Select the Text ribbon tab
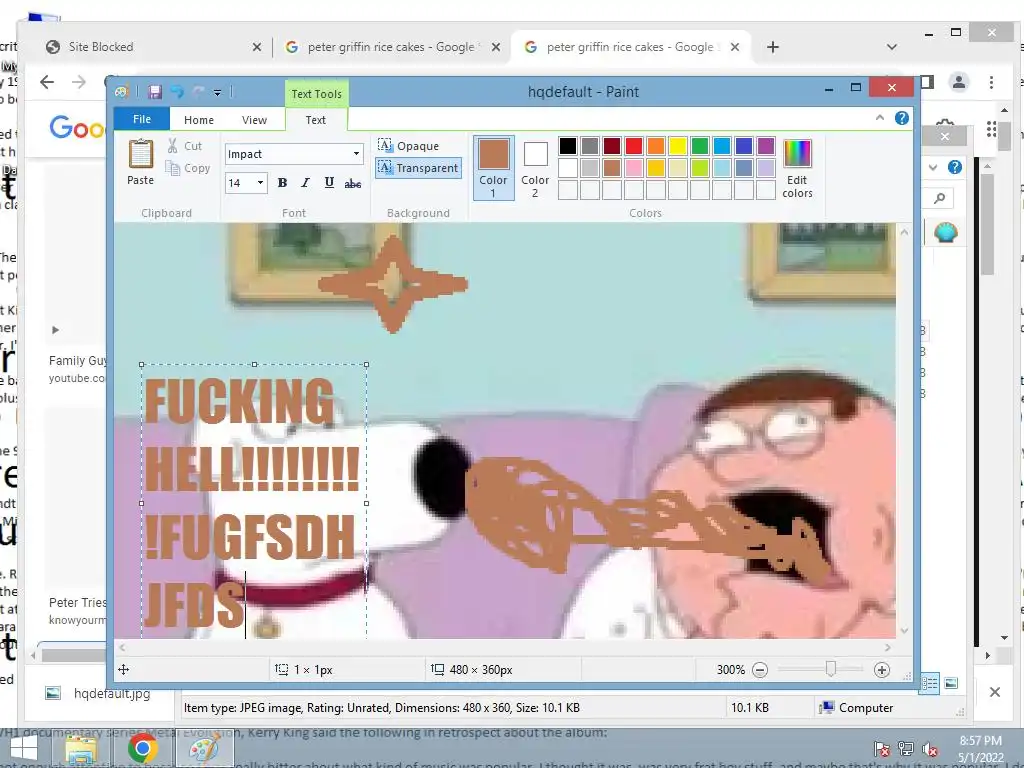This screenshot has height=768, width=1024. (x=315, y=120)
